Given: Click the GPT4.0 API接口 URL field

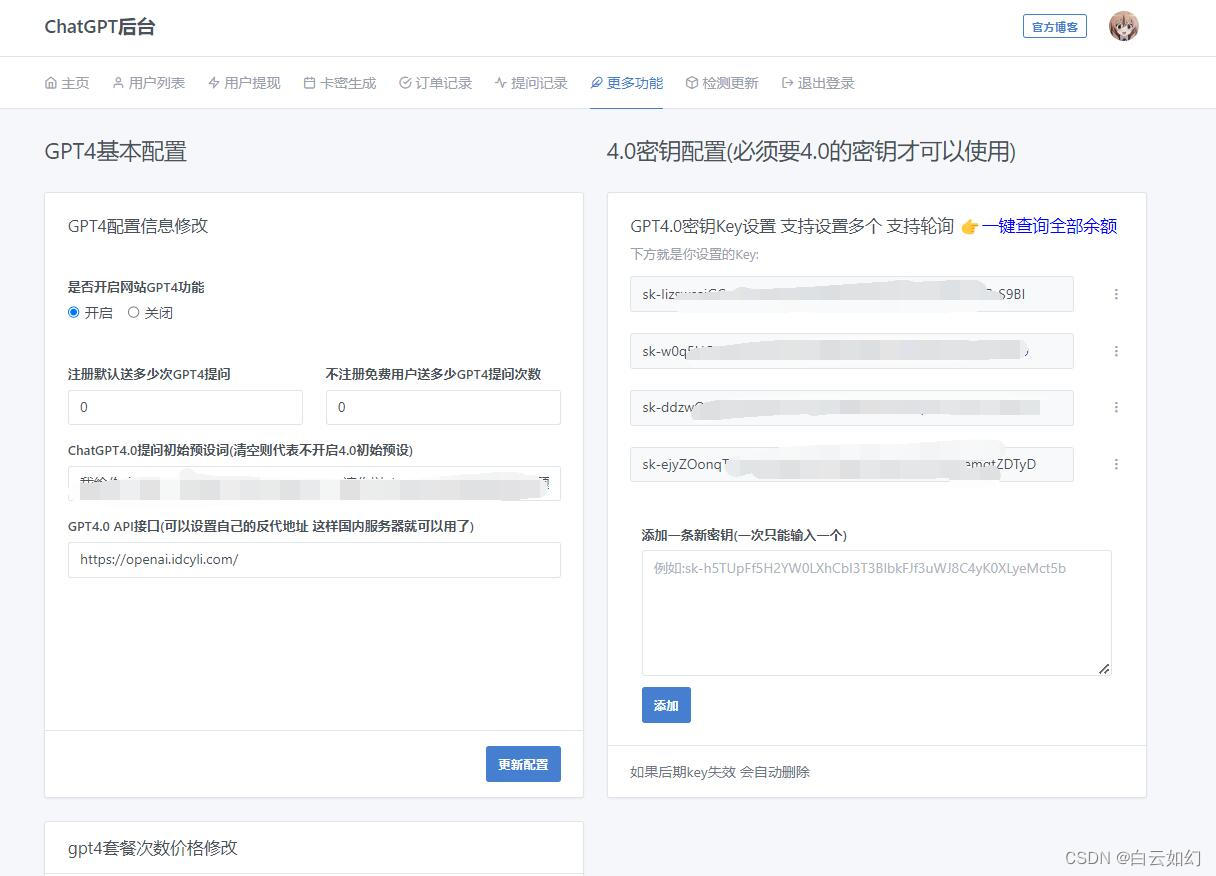Looking at the screenshot, I should tap(314, 560).
